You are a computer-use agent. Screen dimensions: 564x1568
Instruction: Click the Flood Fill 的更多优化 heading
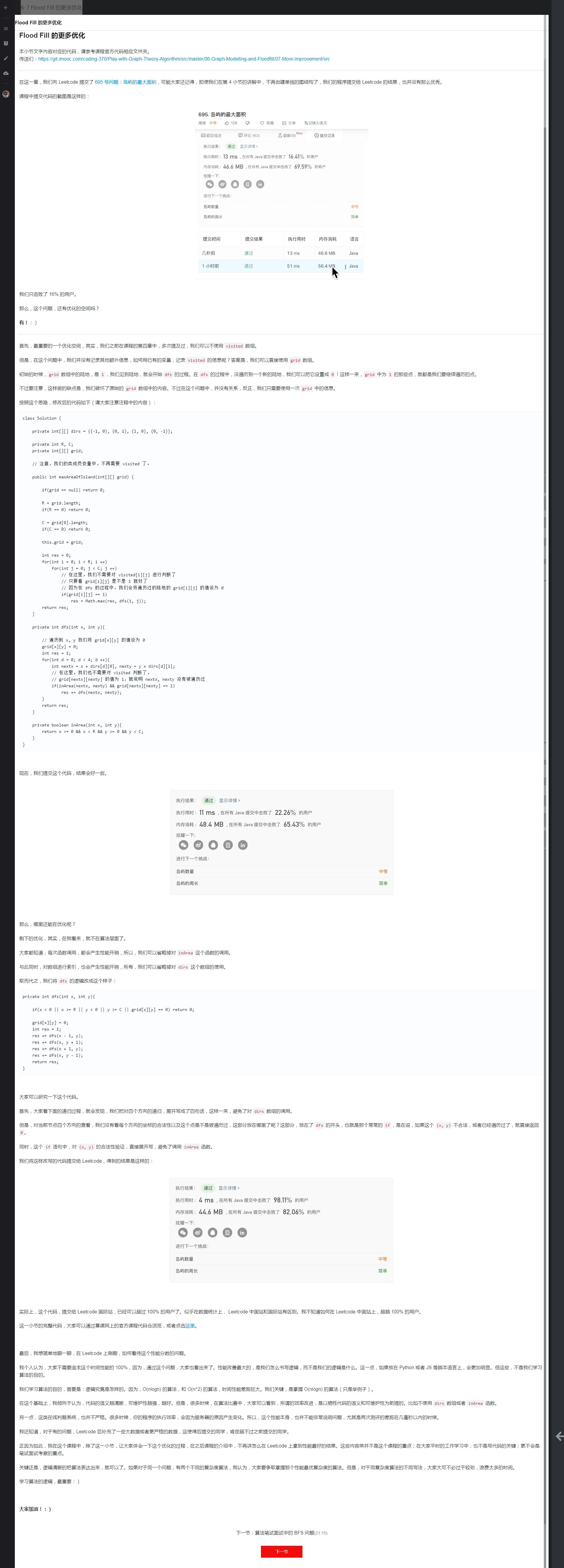pos(52,35)
